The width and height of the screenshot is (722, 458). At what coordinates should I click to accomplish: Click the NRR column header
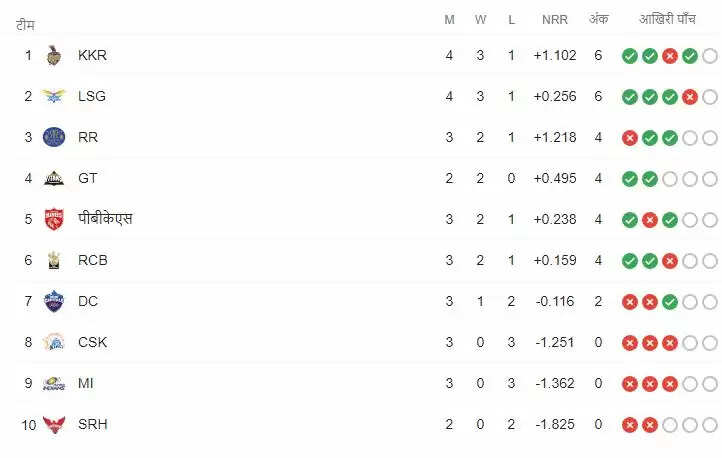tap(555, 20)
